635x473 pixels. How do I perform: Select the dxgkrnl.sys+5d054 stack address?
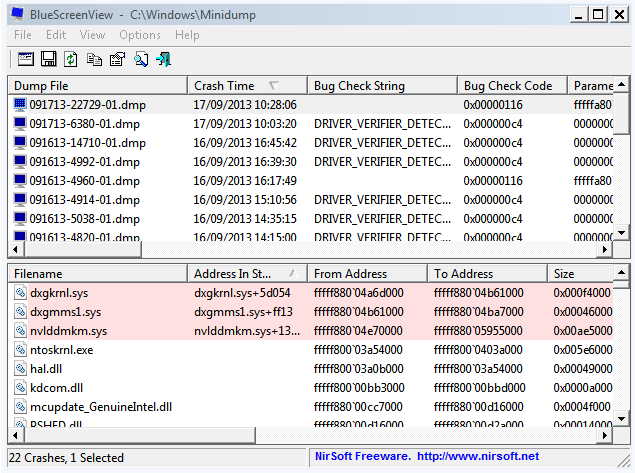point(242,292)
